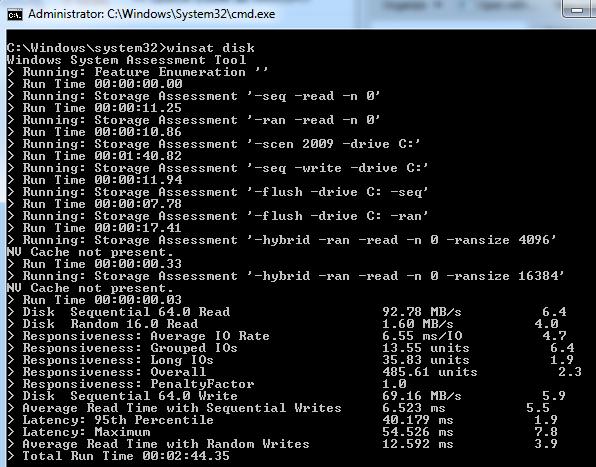Click the '-ransize 4096' hybrid assessment line
This screenshot has width=596, height=467.
pyautogui.click(x=282, y=240)
